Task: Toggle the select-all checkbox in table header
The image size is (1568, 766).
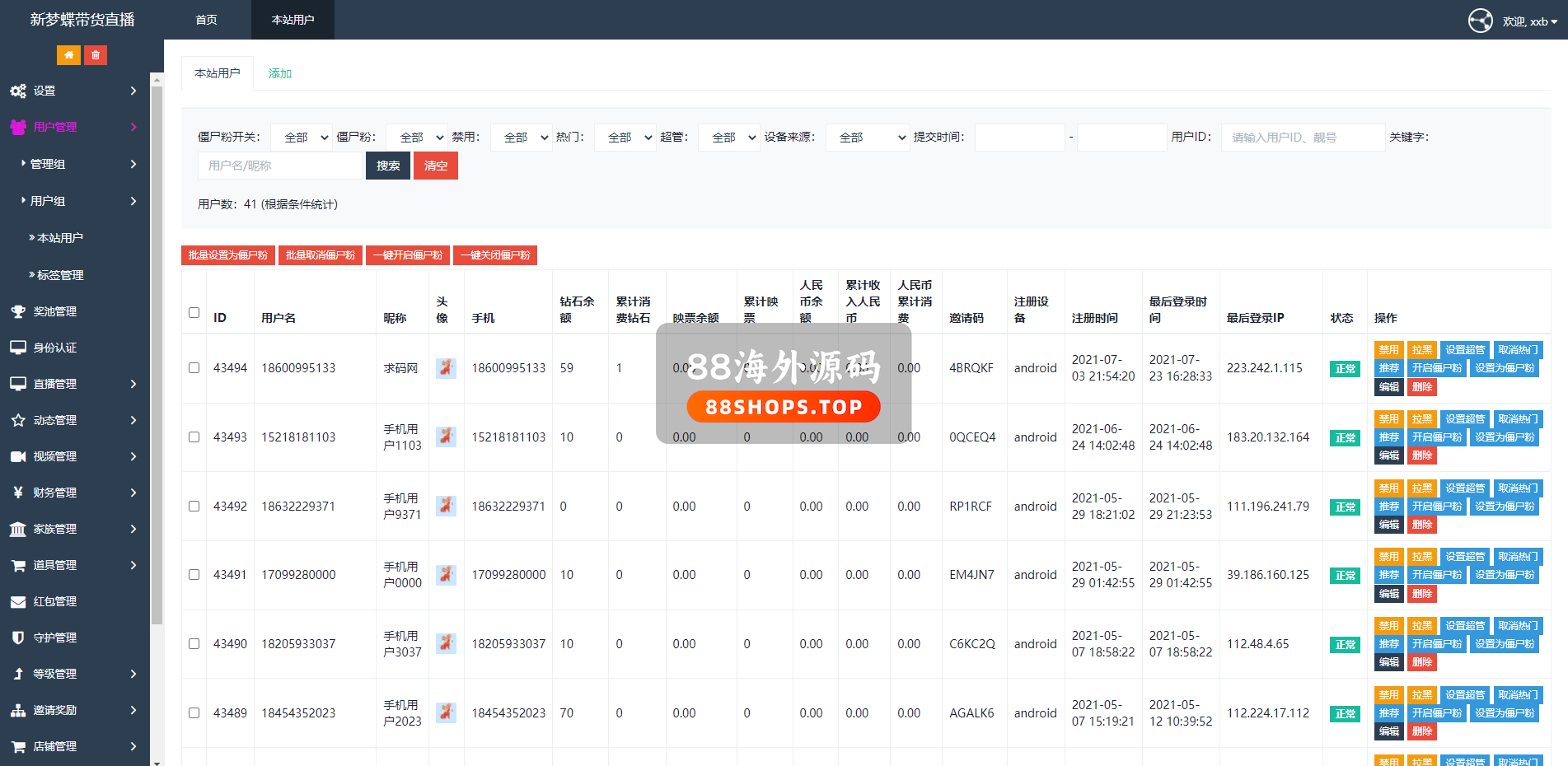Action: coord(194,313)
